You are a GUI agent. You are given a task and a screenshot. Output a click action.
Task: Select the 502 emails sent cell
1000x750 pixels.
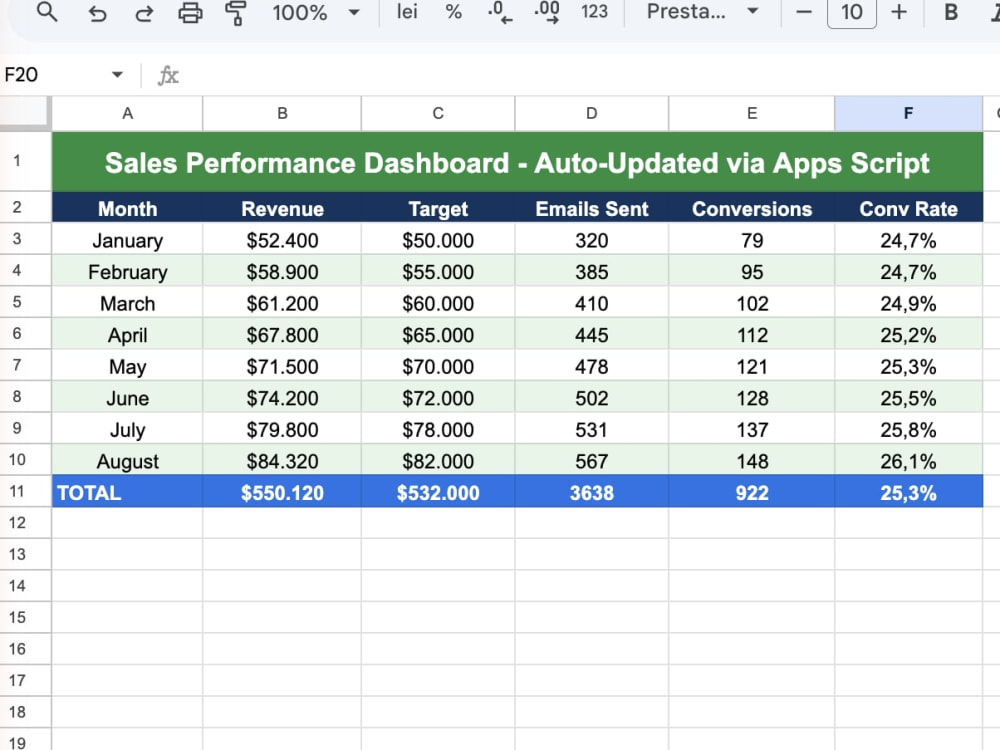(592, 398)
